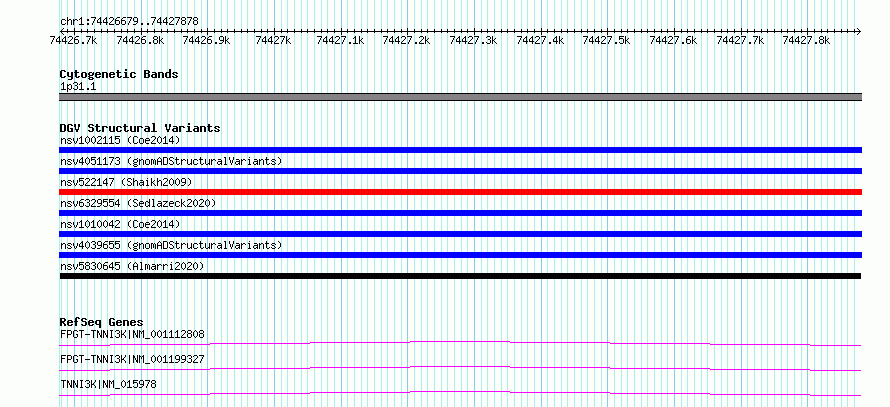The image size is (890, 407).
Task: Click the FPGT-TNNI3K|NM_001112808 transcript label
Action: click(x=132, y=334)
